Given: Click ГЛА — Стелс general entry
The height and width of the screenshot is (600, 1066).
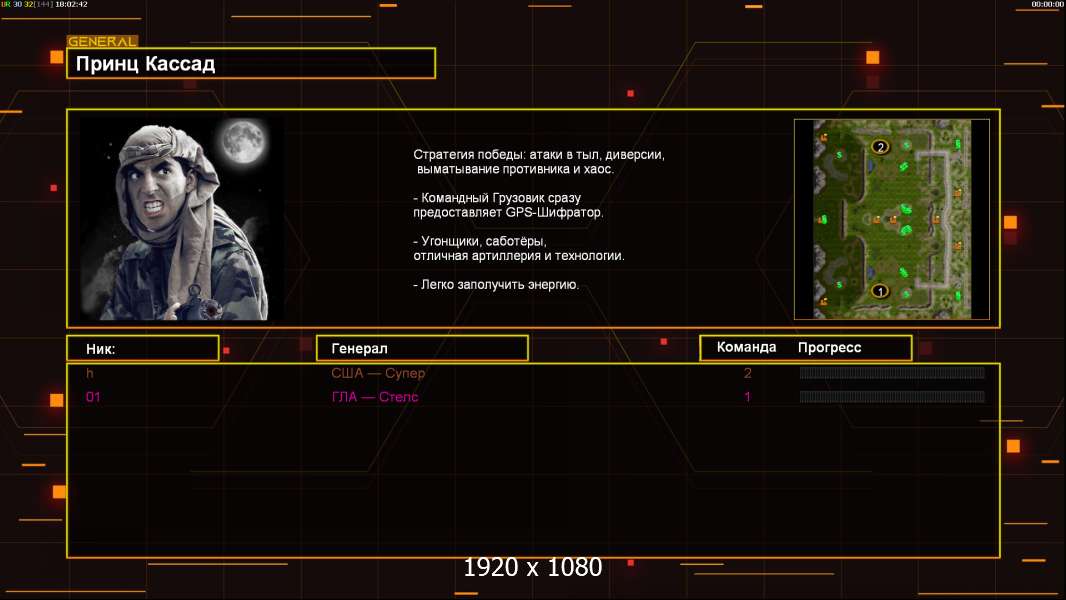Looking at the screenshot, I should (375, 397).
